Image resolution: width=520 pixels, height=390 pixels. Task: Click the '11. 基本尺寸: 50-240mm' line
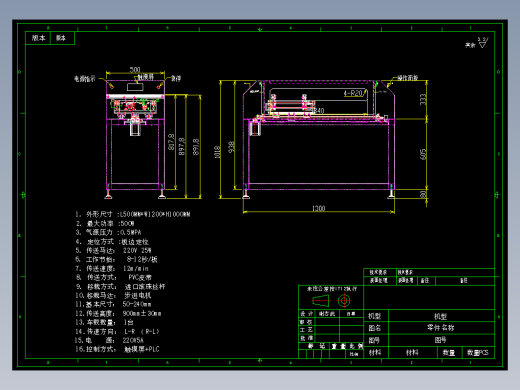click(x=113, y=304)
